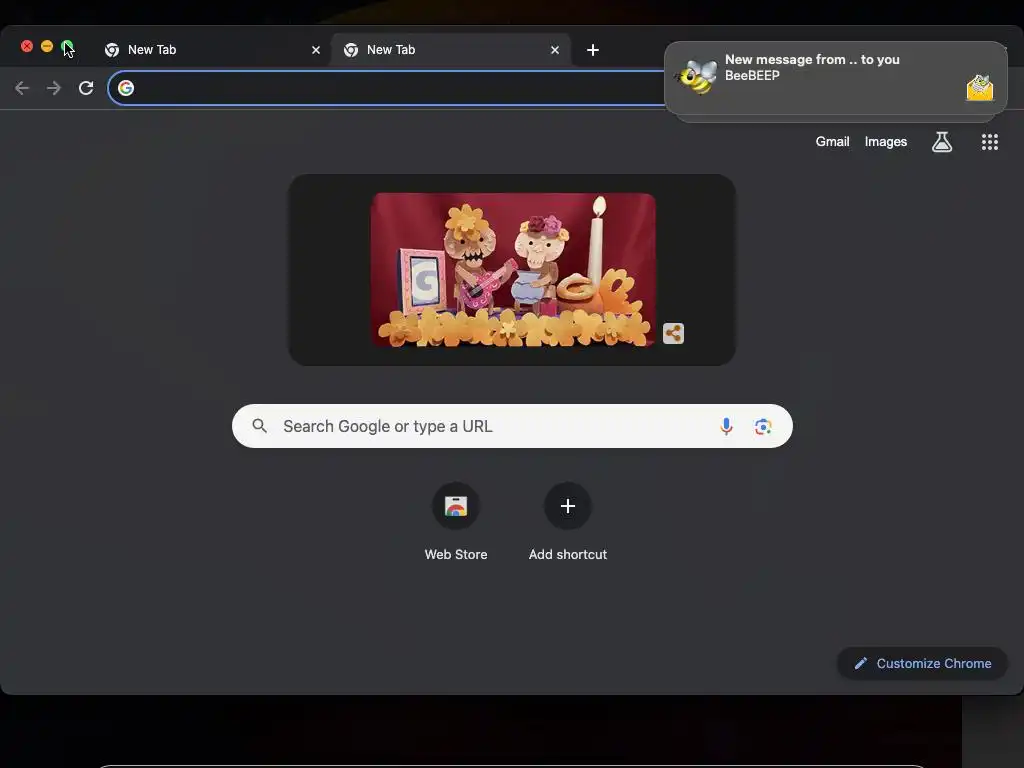Open the Google Doodle image

coord(513,269)
